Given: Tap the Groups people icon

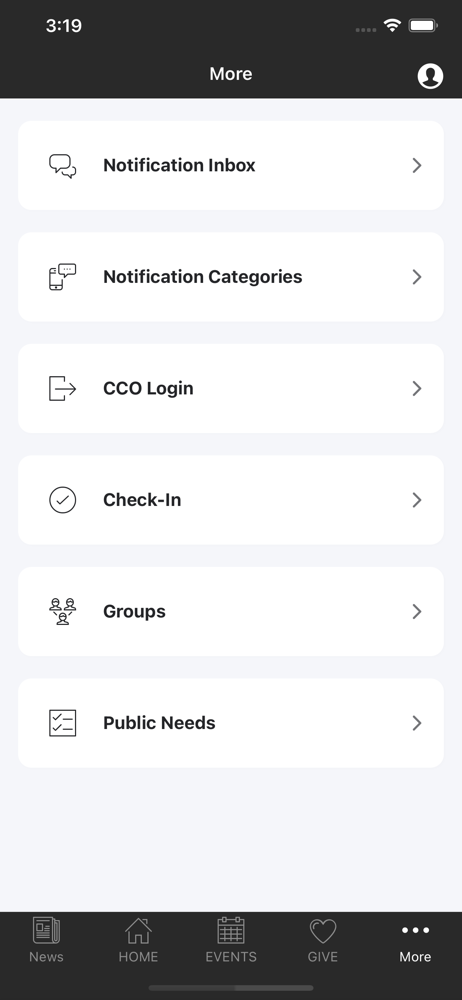Looking at the screenshot, I should click(63, 612).
